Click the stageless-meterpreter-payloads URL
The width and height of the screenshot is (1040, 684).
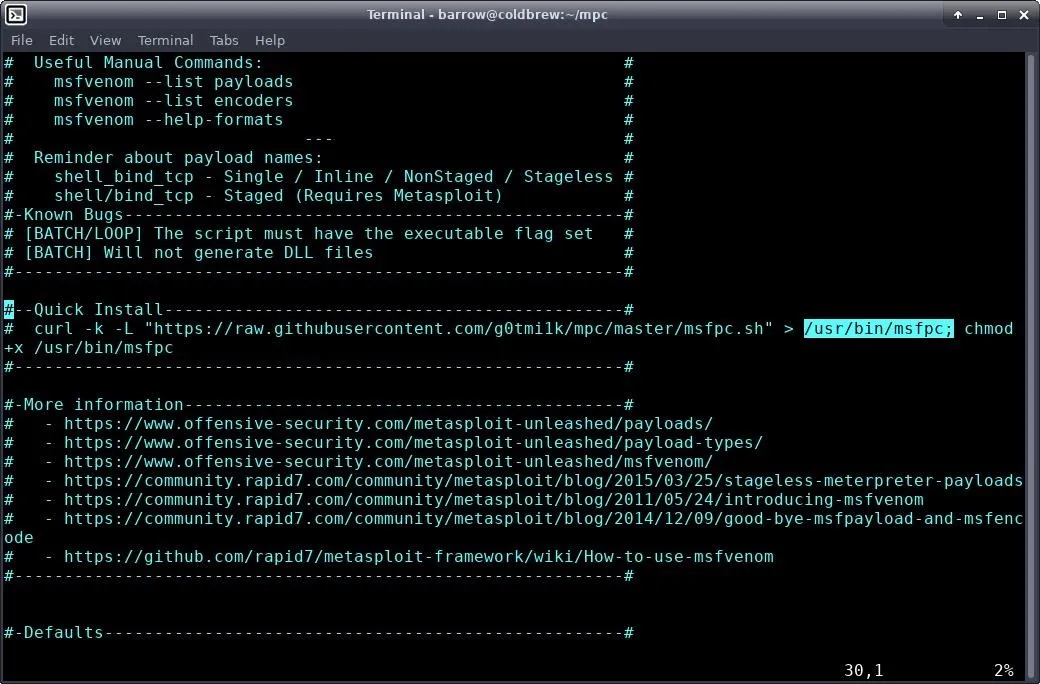[x=543, y=480]
